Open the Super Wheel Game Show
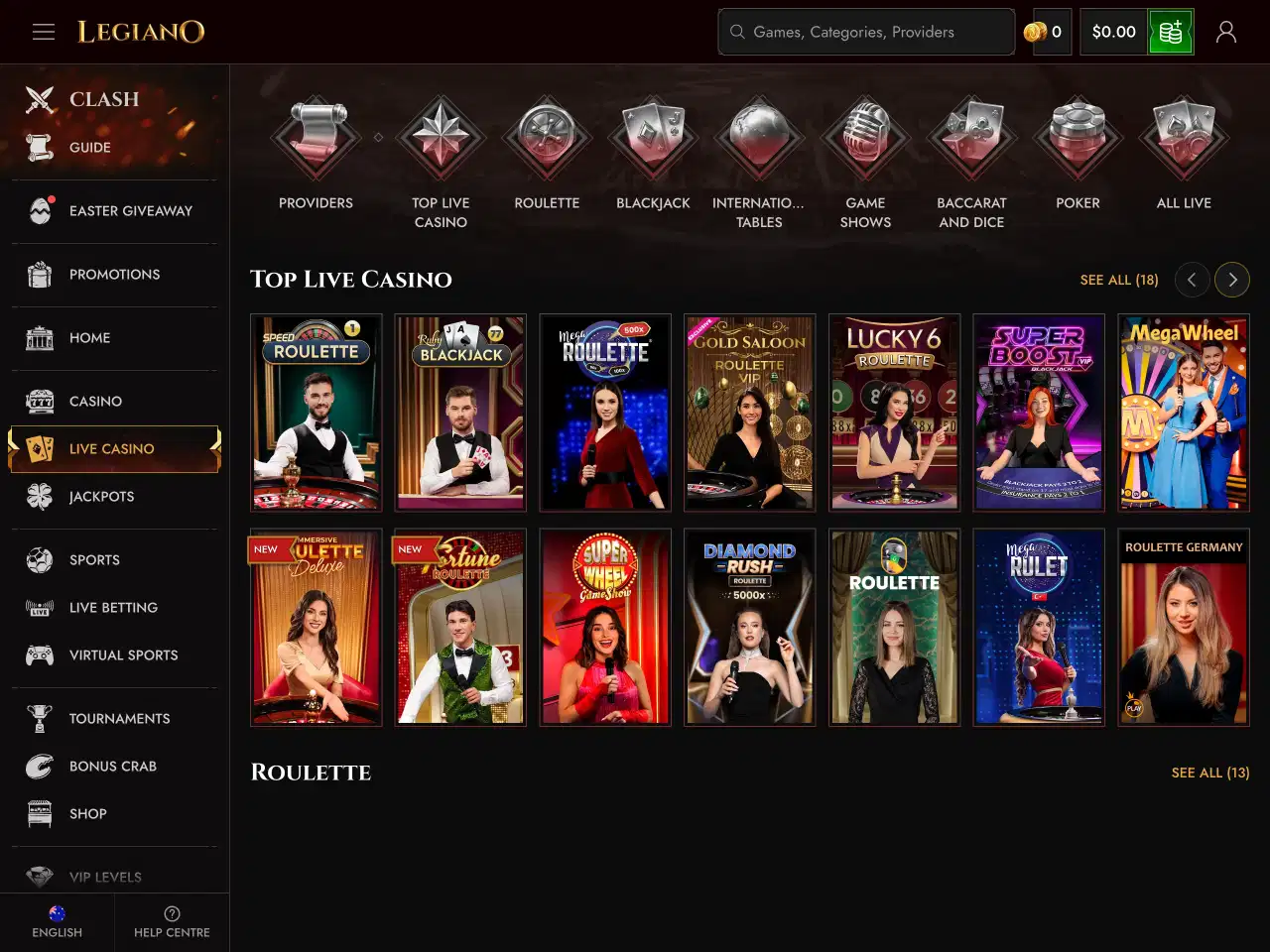1270x952 pixels. (x=605, y=628)
